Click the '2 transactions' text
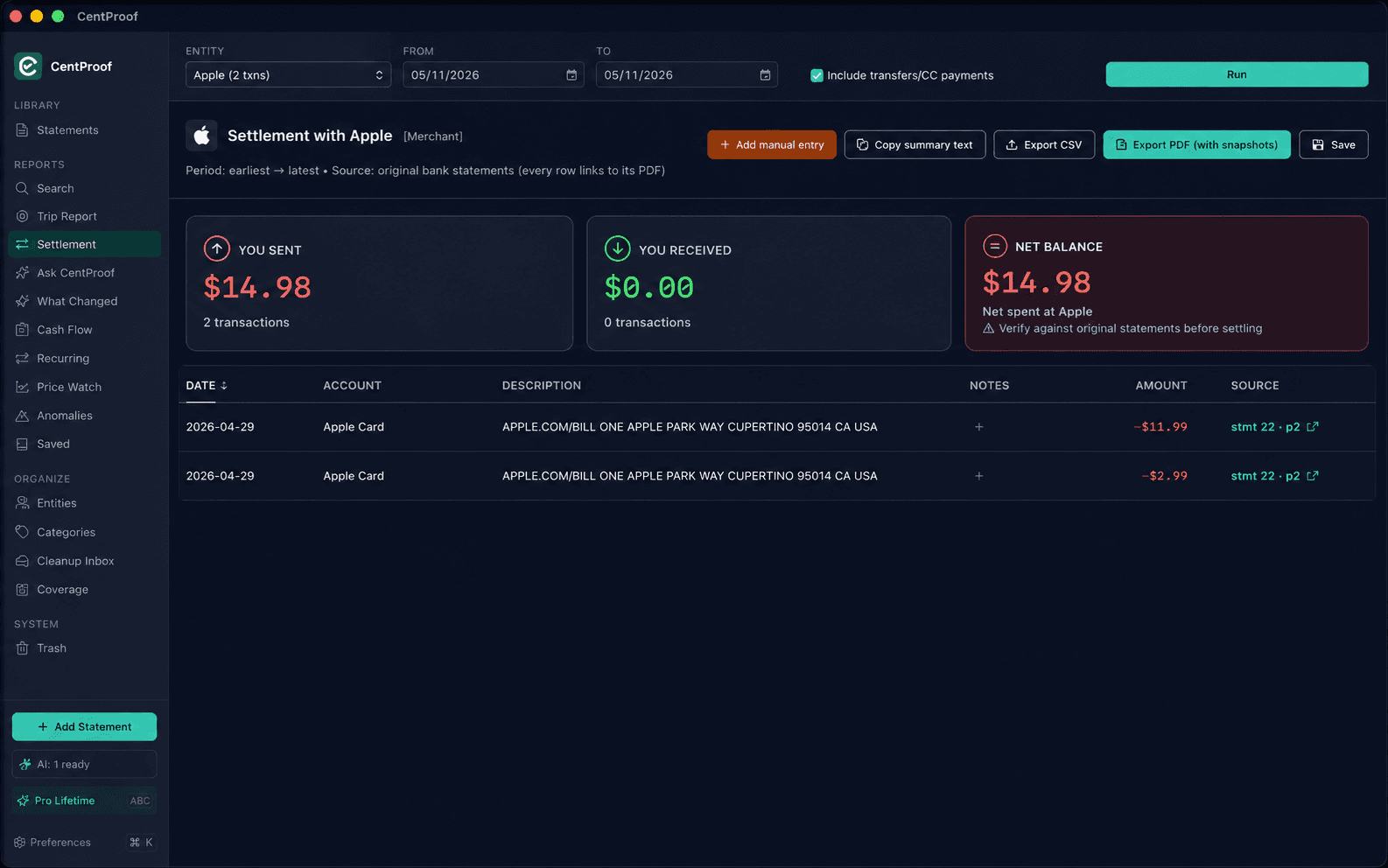Viewport: 1388px width, 868px height. click(246, 323)
